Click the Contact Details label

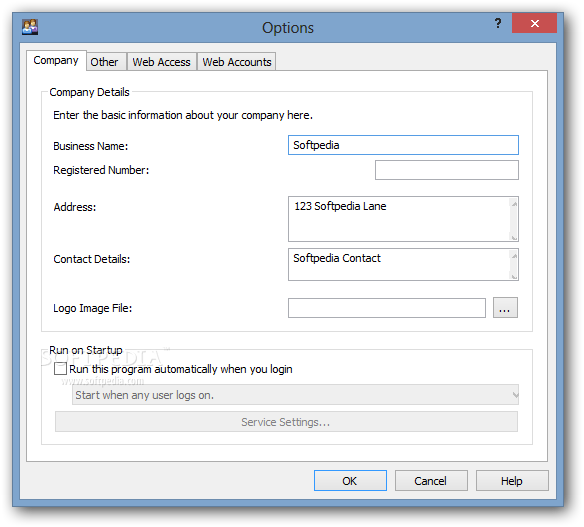92,259
